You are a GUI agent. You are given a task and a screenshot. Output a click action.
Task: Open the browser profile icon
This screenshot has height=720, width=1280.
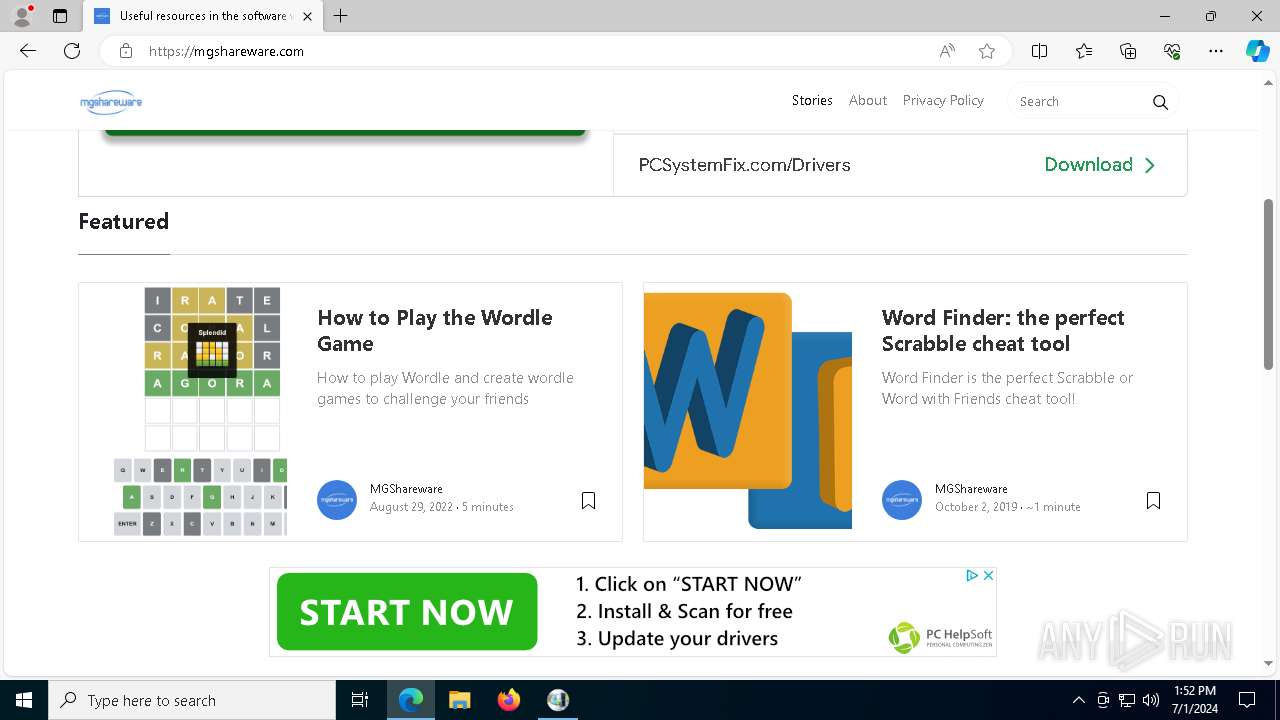coord(22,16)
